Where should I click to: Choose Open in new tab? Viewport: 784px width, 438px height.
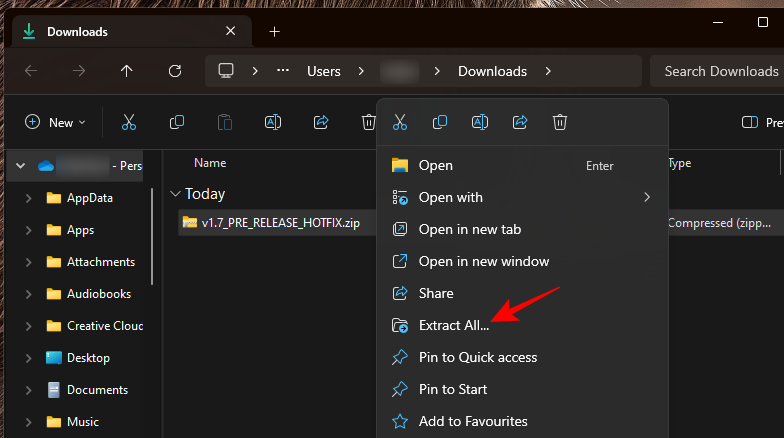470,229
